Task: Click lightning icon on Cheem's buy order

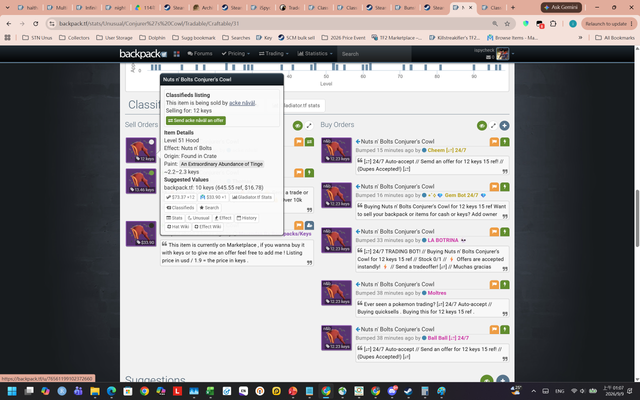Action: (505, 142)
